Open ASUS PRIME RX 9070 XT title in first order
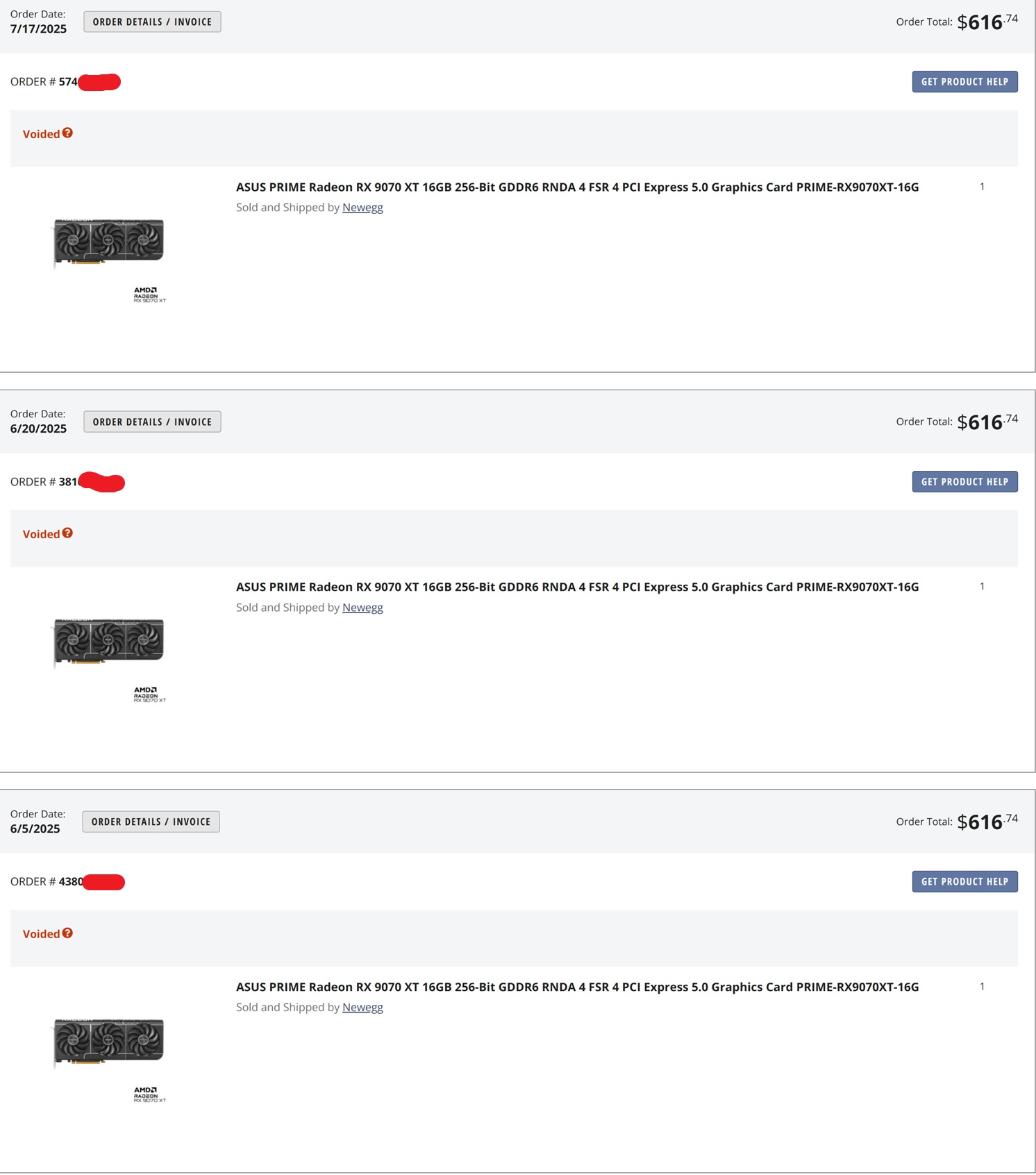The width and height of the screenshot is (1036, 1175). coord(577,187)
